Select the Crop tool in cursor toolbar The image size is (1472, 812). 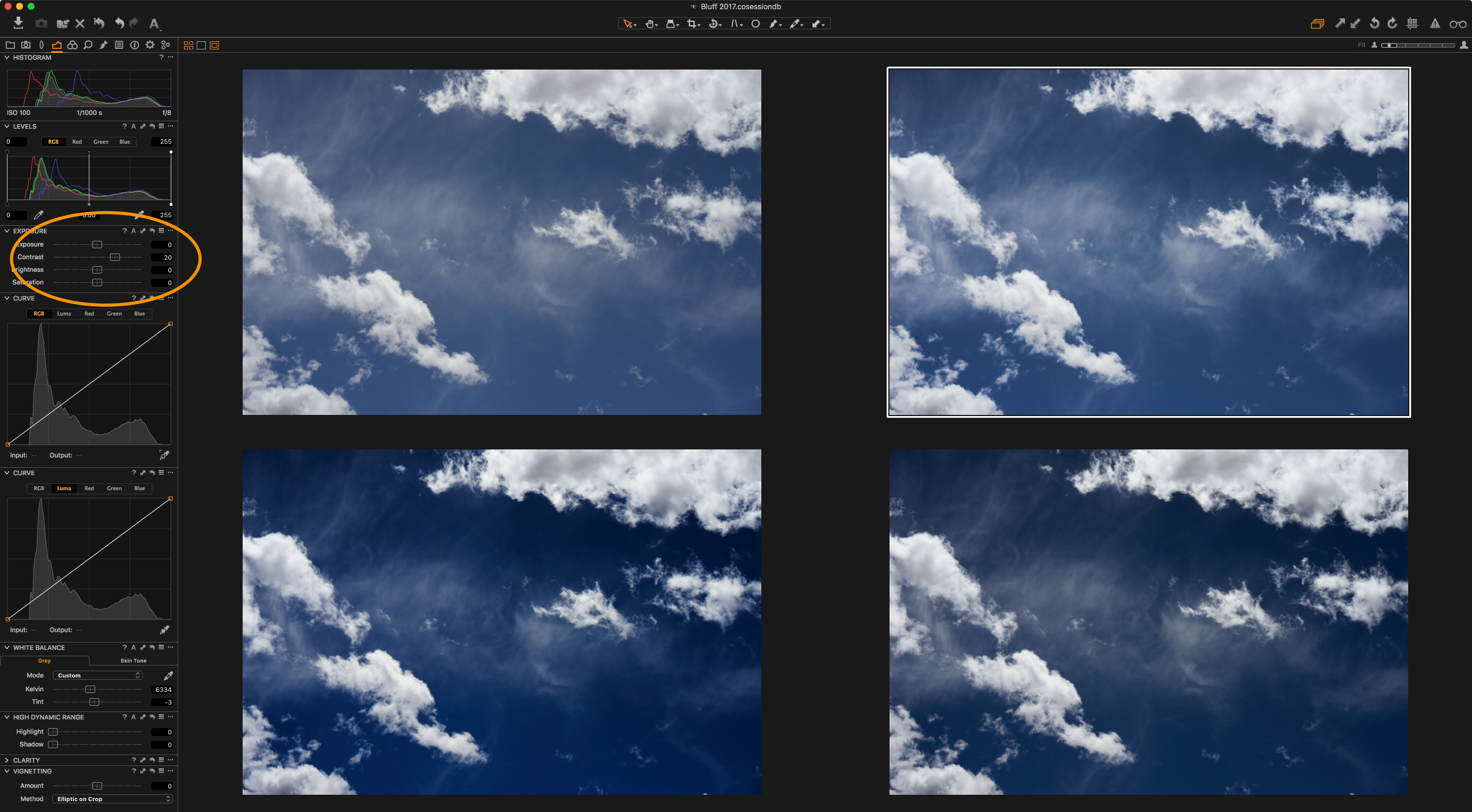point(692,24)
